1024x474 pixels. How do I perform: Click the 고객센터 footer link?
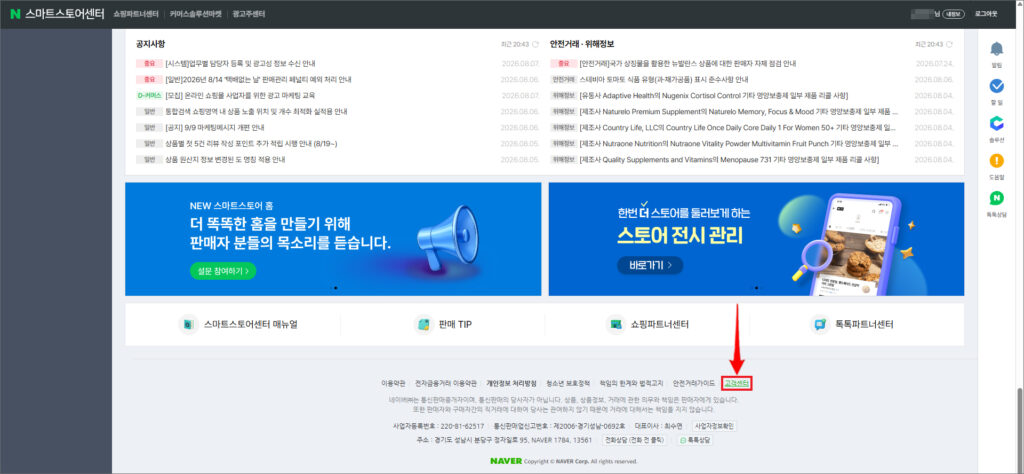coord(737,383)
